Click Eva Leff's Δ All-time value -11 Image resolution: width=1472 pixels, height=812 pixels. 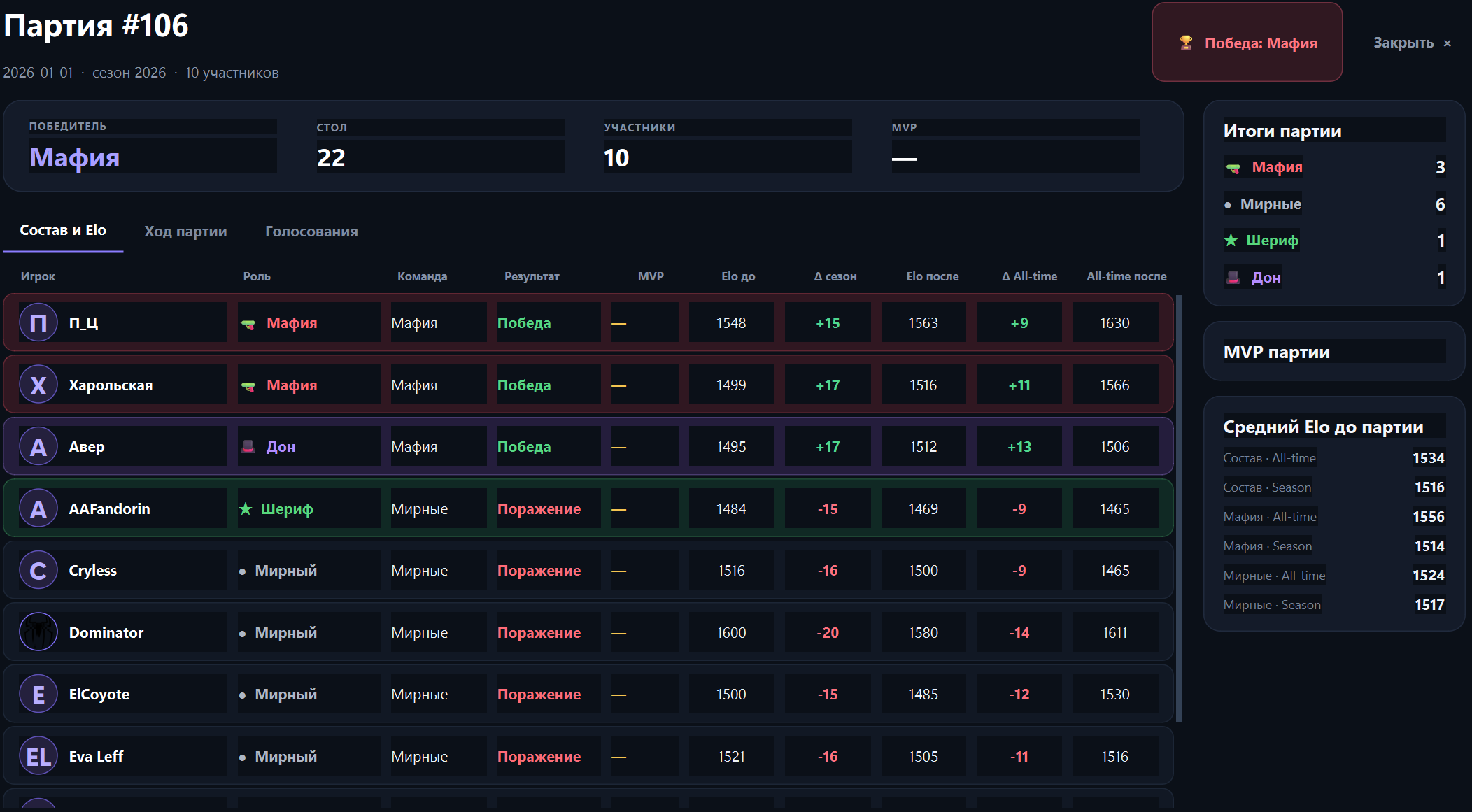pyautogui.click(x=1019, y=756)
